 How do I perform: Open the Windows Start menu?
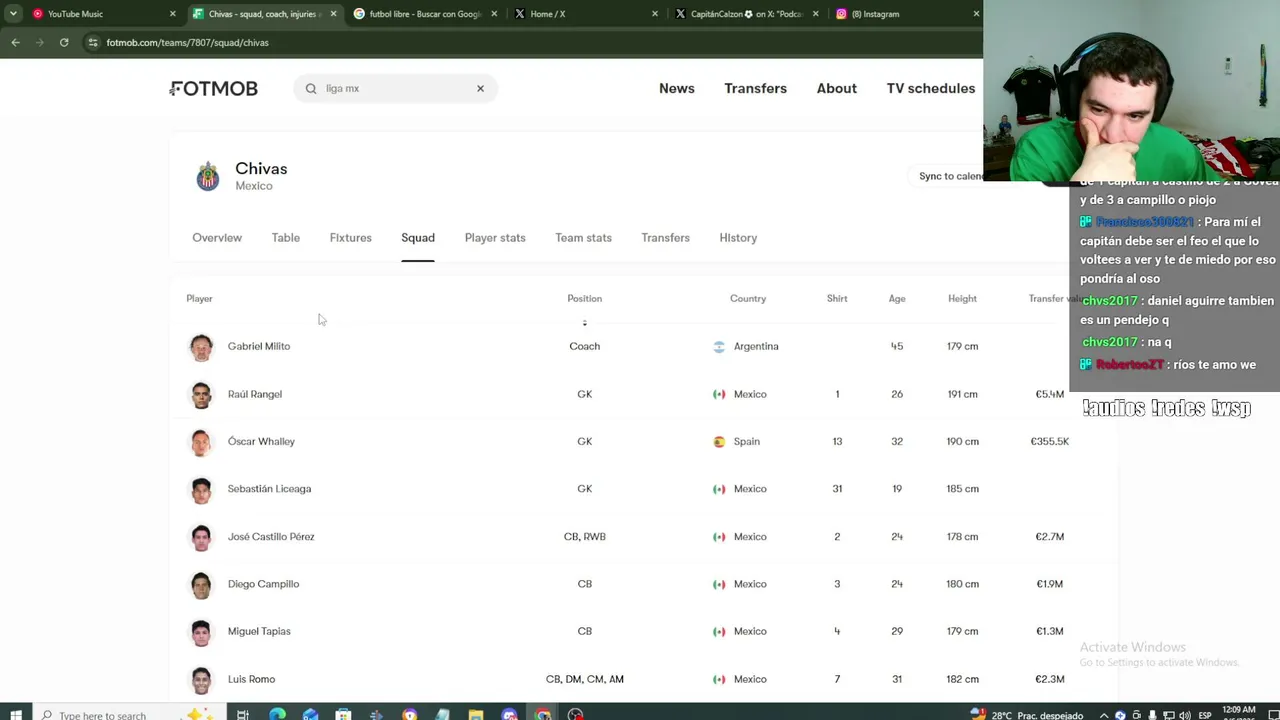click(x=15, y=714)
